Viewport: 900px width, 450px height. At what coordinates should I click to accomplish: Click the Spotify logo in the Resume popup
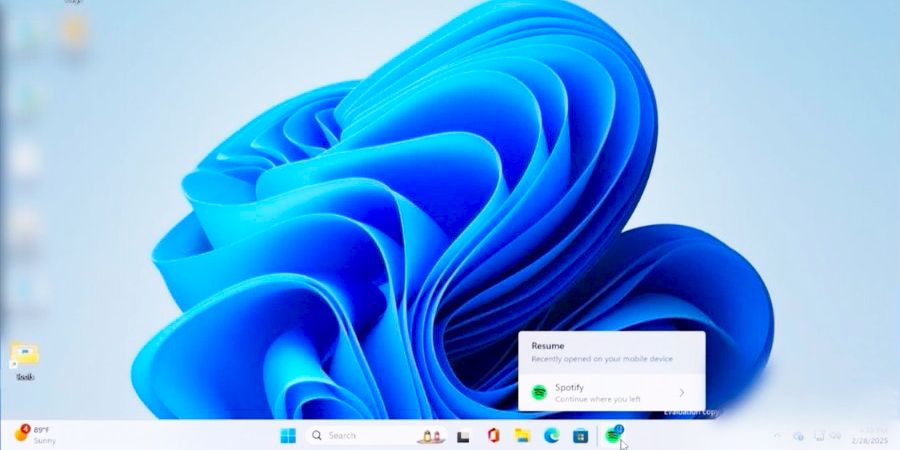[539, 392]
